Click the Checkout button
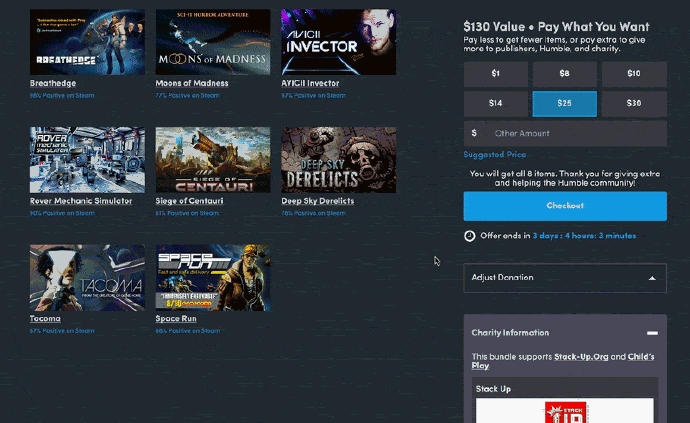The width and height of the screenshot is (690, 423). [x=565, y=206]
